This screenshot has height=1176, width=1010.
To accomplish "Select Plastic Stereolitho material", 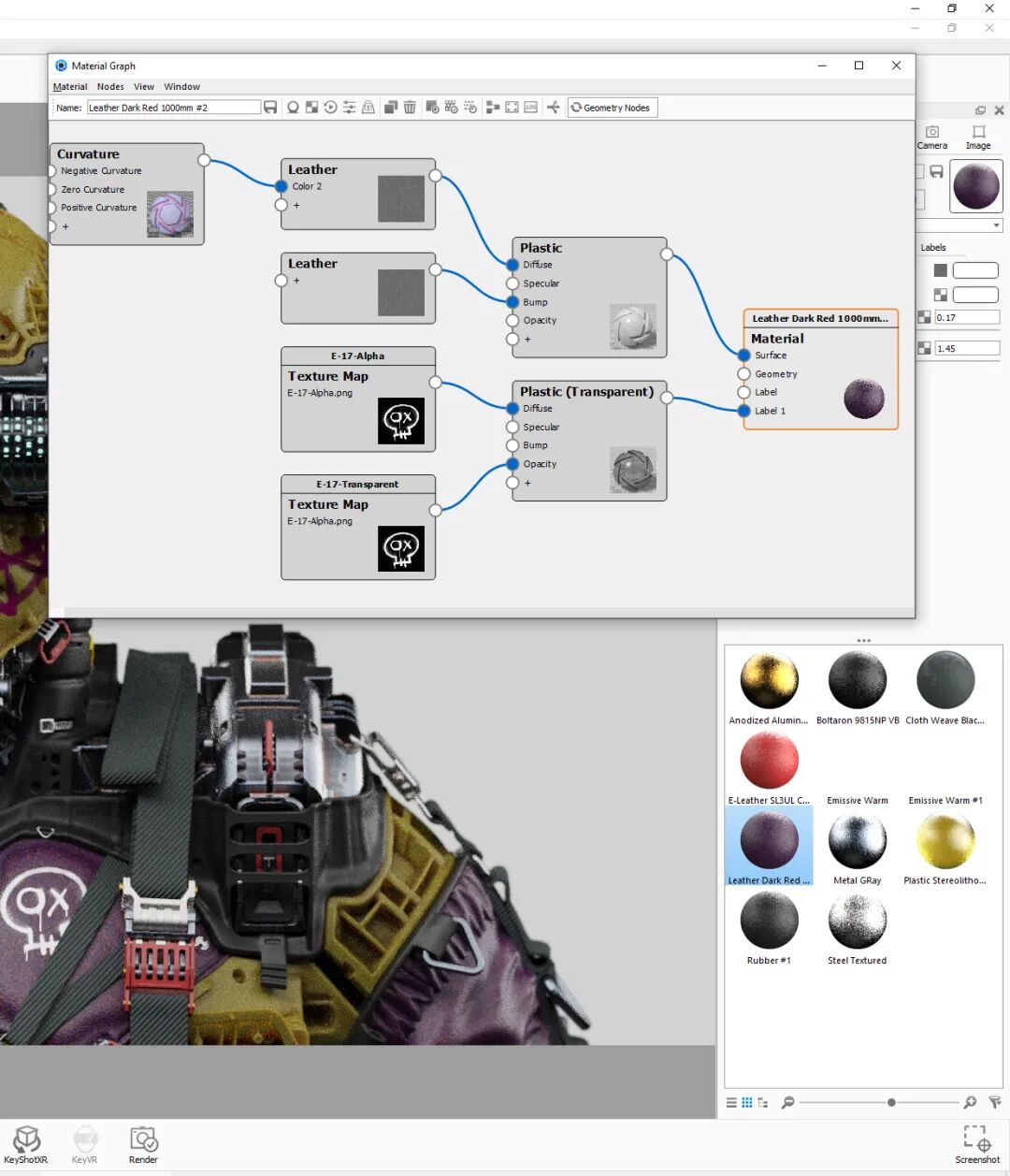I will [945, 840].
